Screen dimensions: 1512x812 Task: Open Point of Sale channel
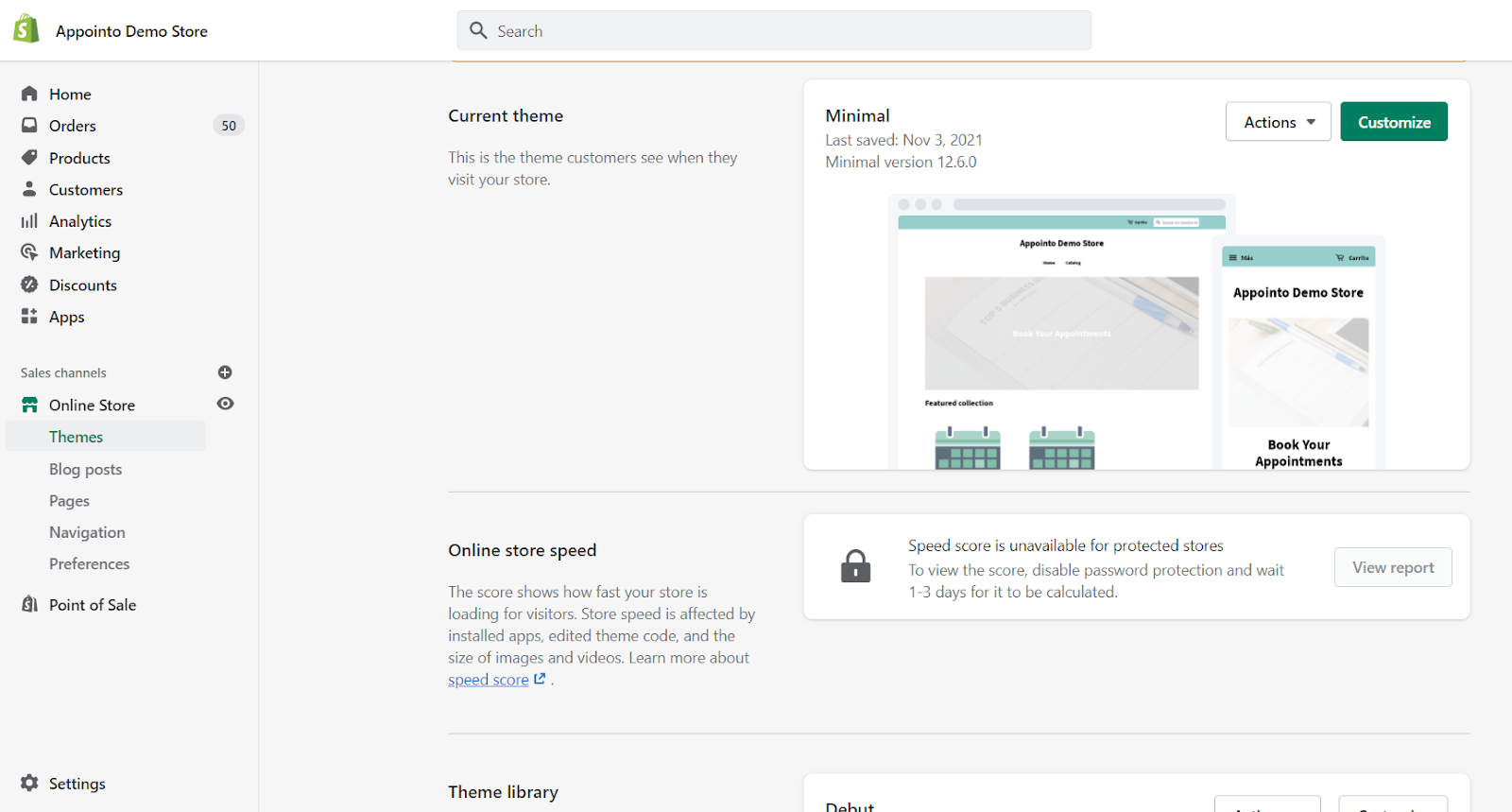pyautogui.click(x=93, y=605)
